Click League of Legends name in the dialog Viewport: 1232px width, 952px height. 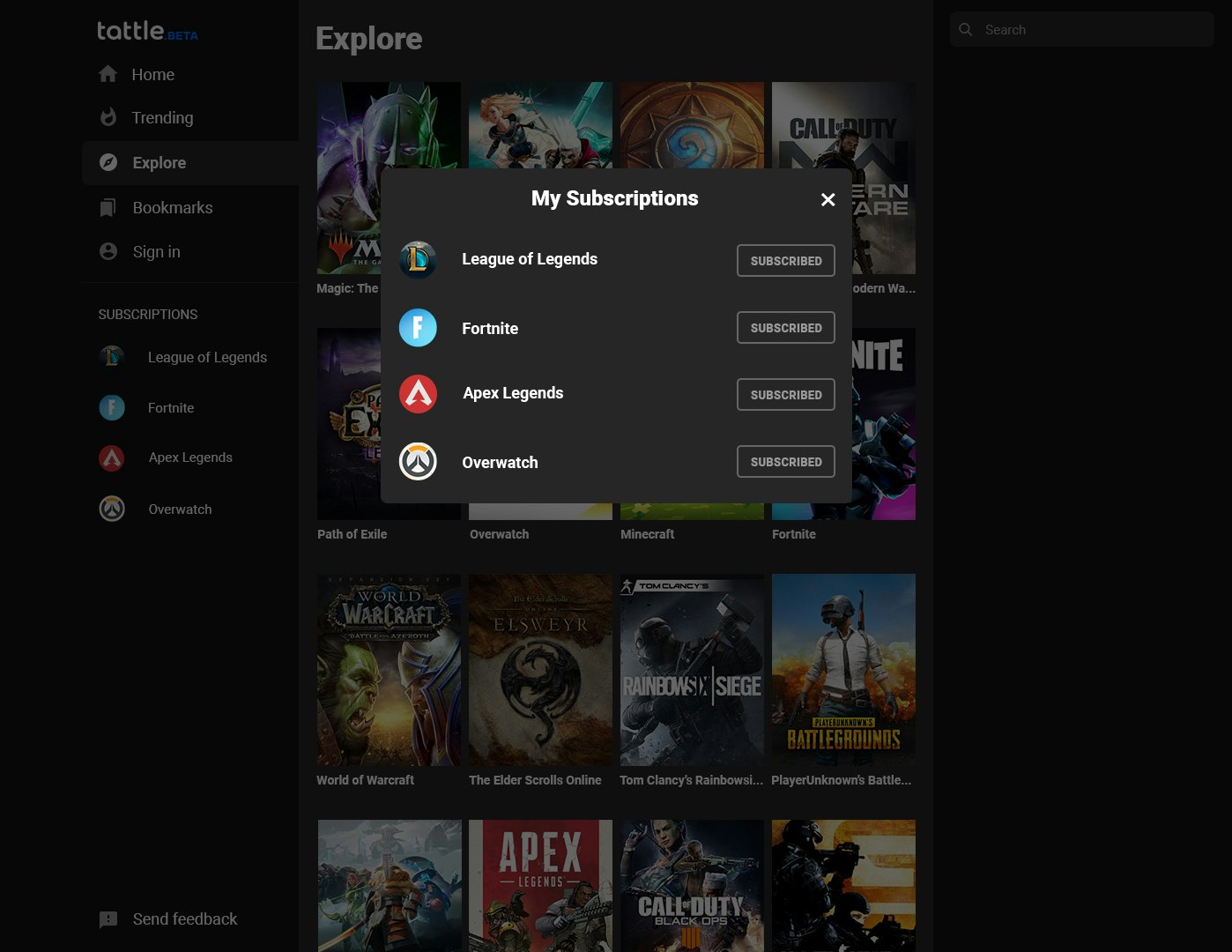(530, 259)
